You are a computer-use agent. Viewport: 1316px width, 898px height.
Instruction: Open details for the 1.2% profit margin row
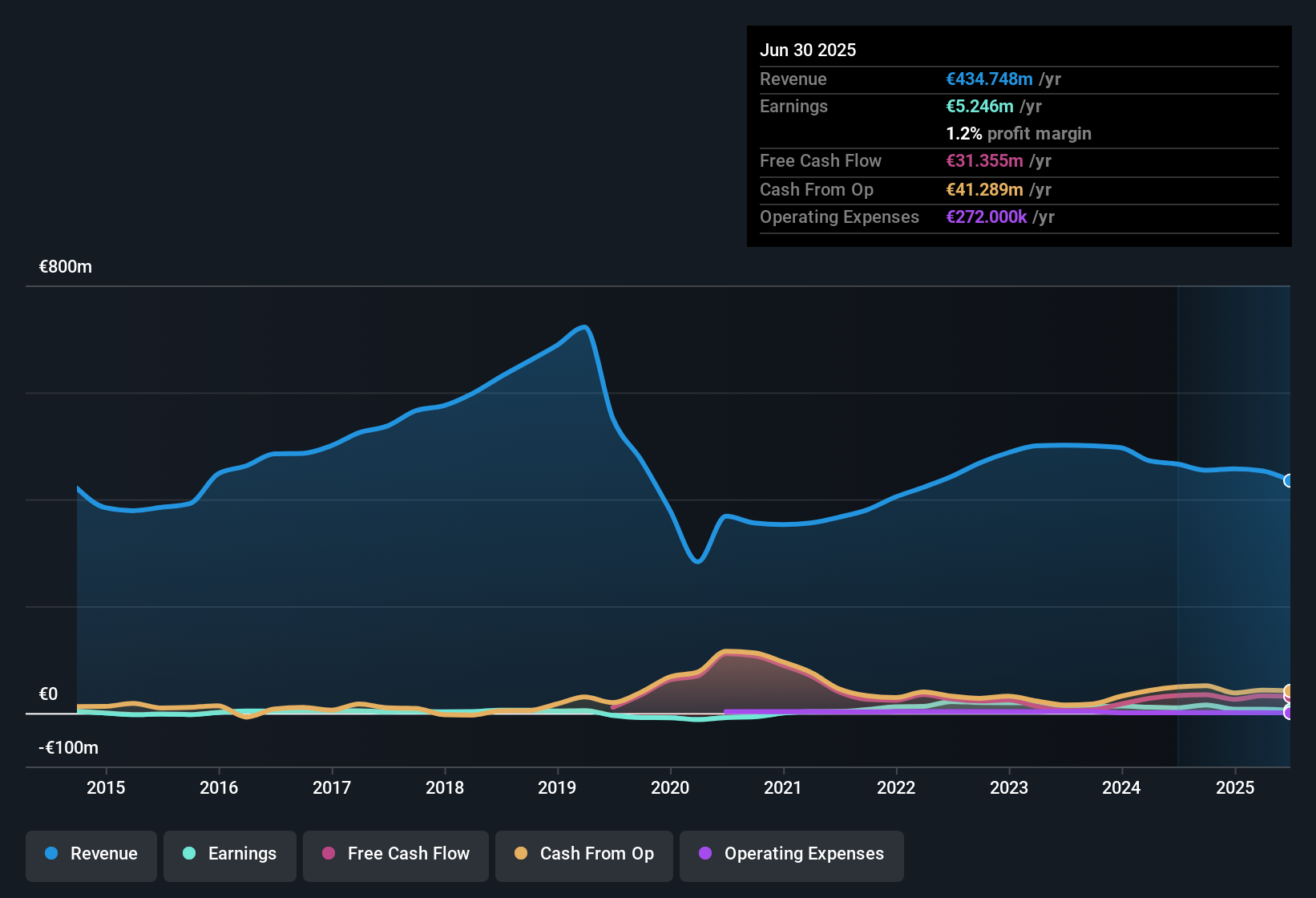coord(1018,134)
